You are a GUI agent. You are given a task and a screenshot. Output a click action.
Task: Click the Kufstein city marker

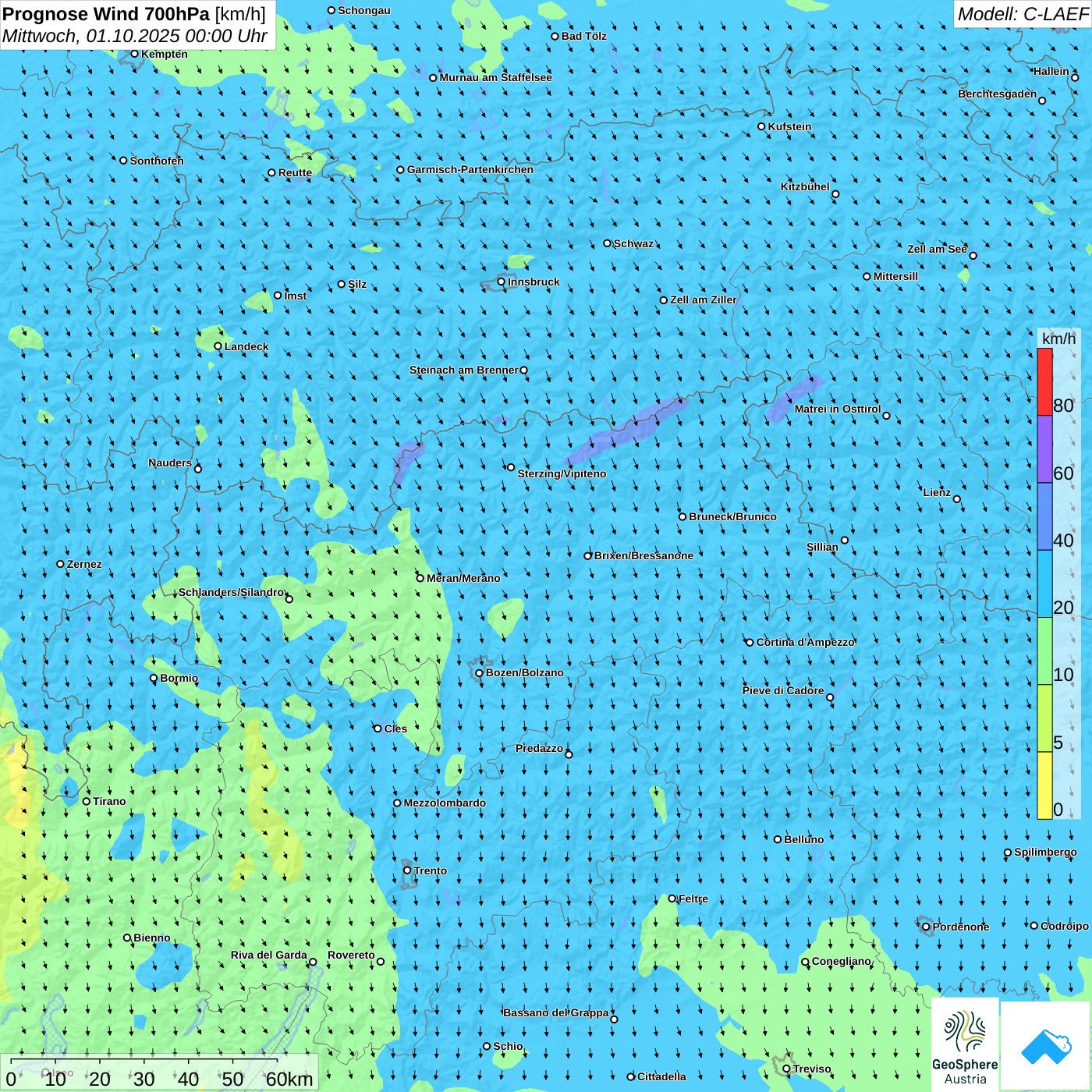click(x=762, y=126)
